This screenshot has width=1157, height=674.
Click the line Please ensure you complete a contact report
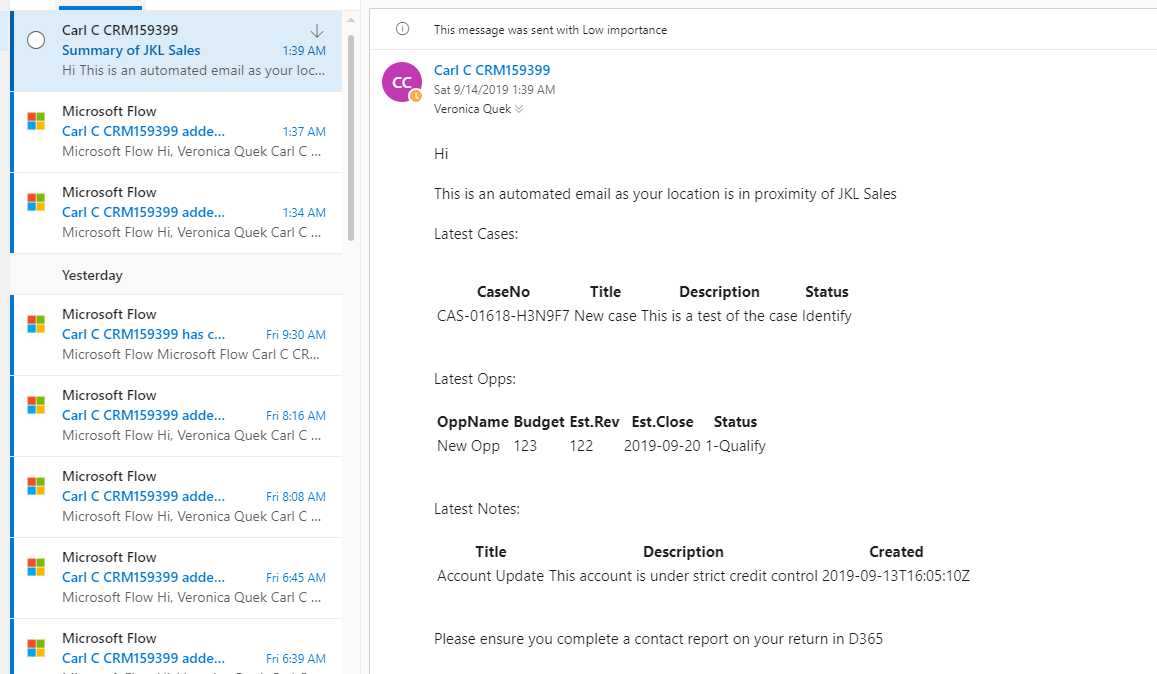[x=658, y=639]
